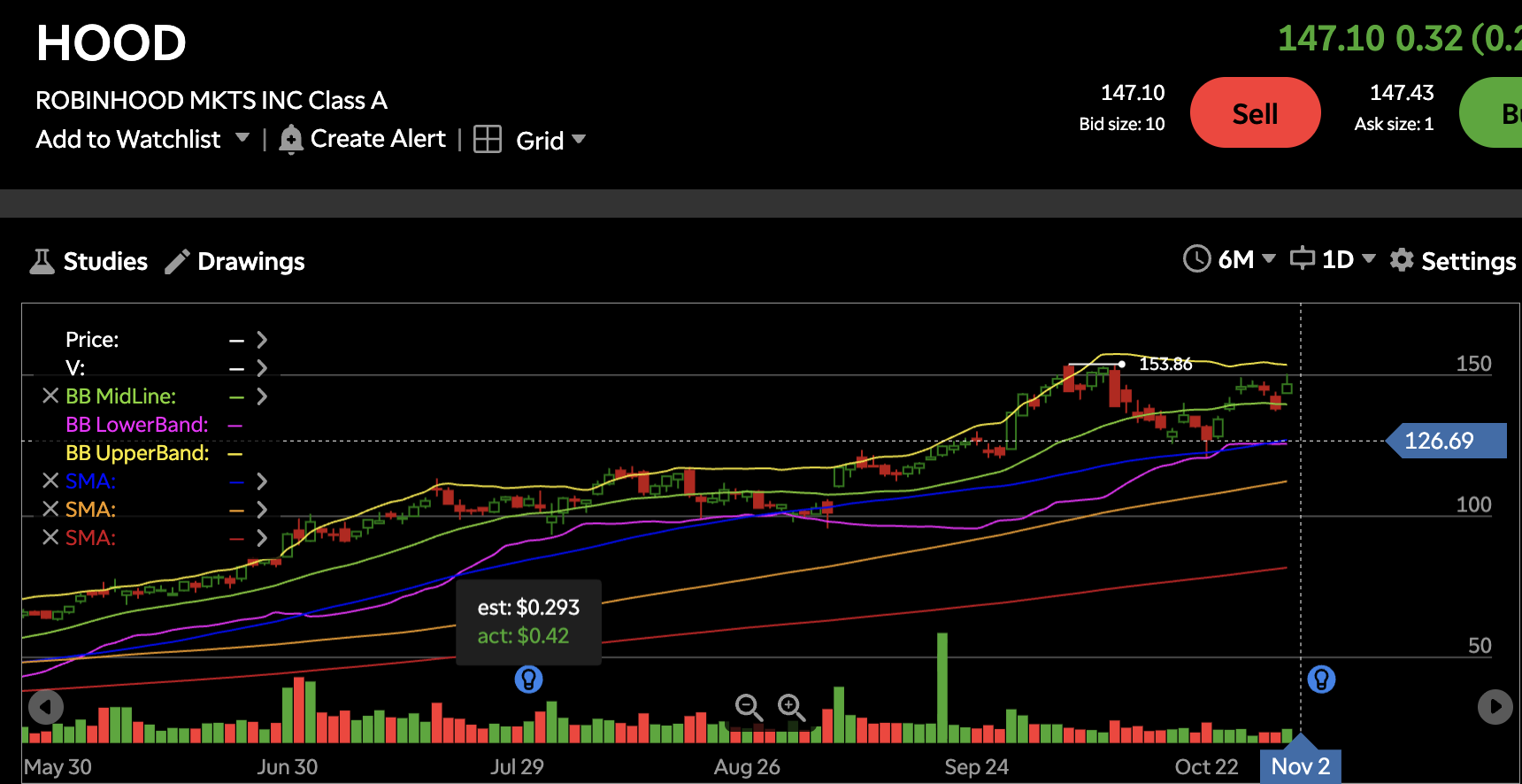Remove the red SMA study
1522x784 pixels.
pos(50,538)
